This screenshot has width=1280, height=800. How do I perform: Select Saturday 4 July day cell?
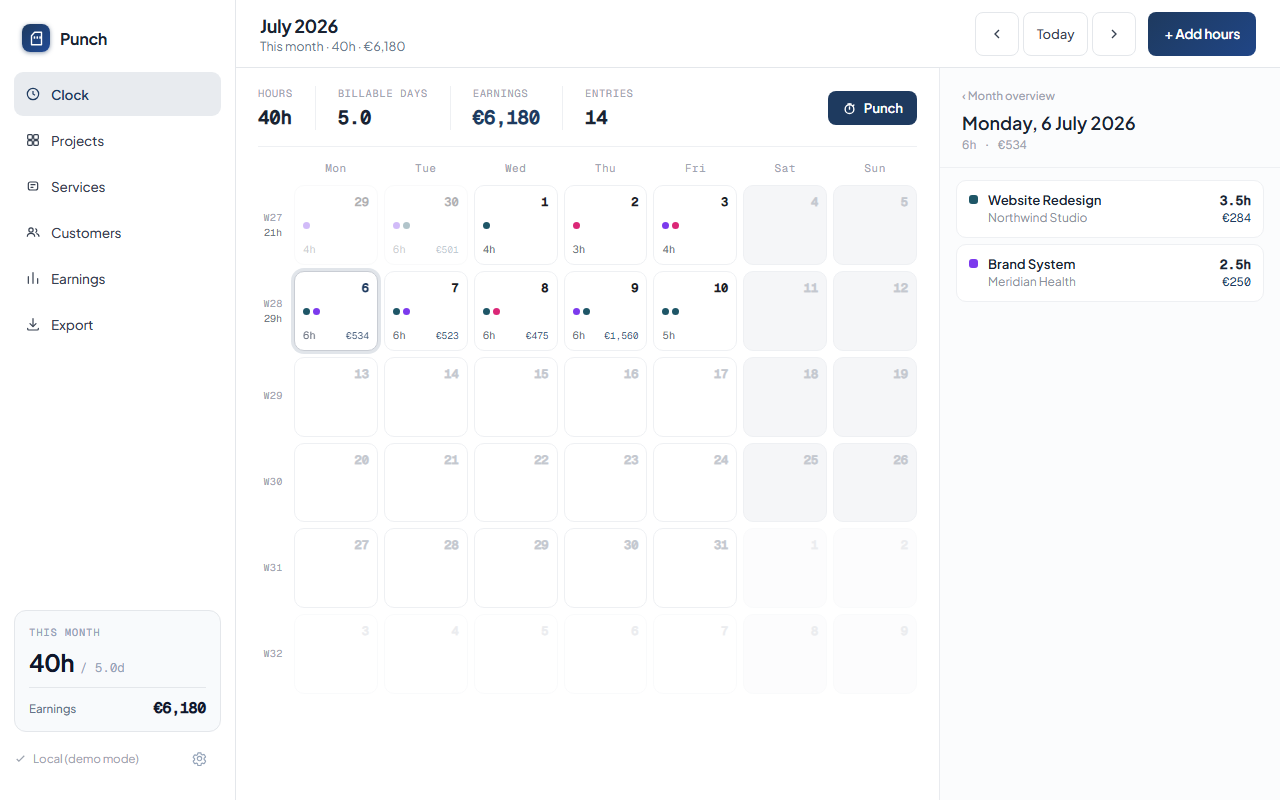click(785, 225)
